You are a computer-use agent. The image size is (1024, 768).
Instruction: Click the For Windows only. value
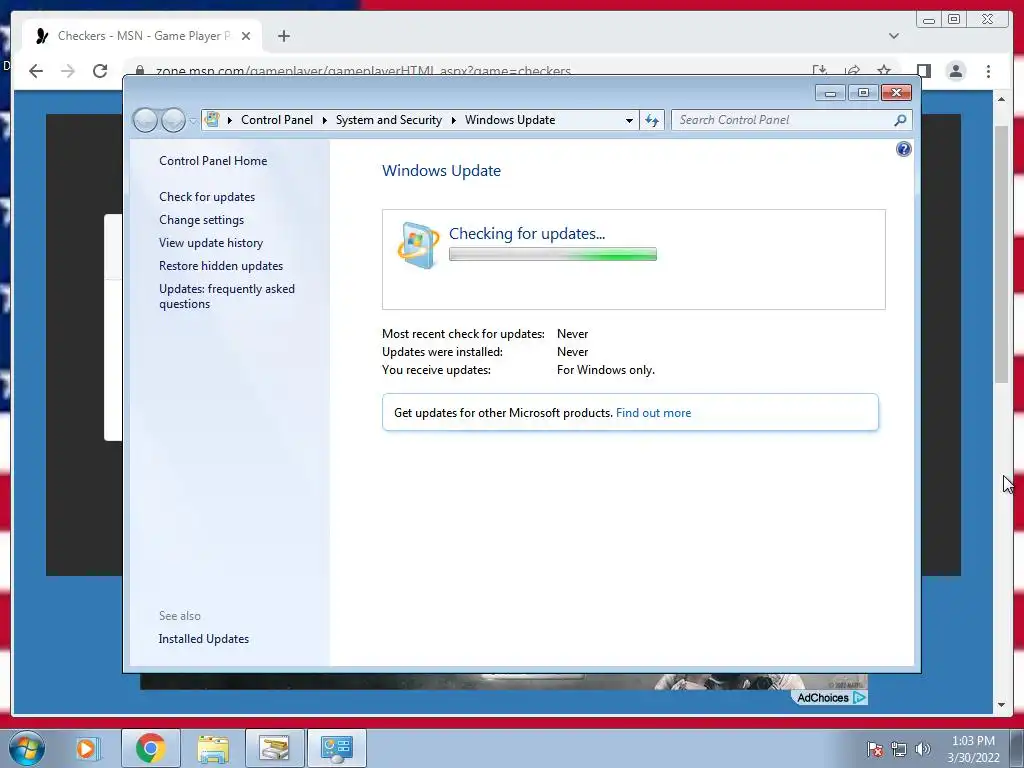coord(605,370)
